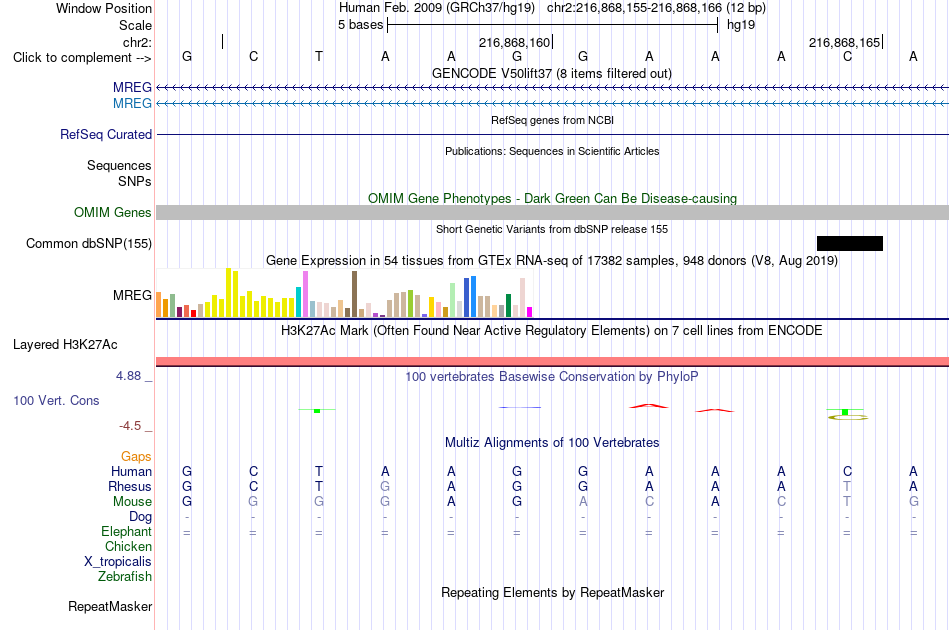Image resolution: width=950 pixels, height=630 pixels.
Task: Click 'Publications: Sequences in Scientific Articles' title
Action: (x=552, y=151)
